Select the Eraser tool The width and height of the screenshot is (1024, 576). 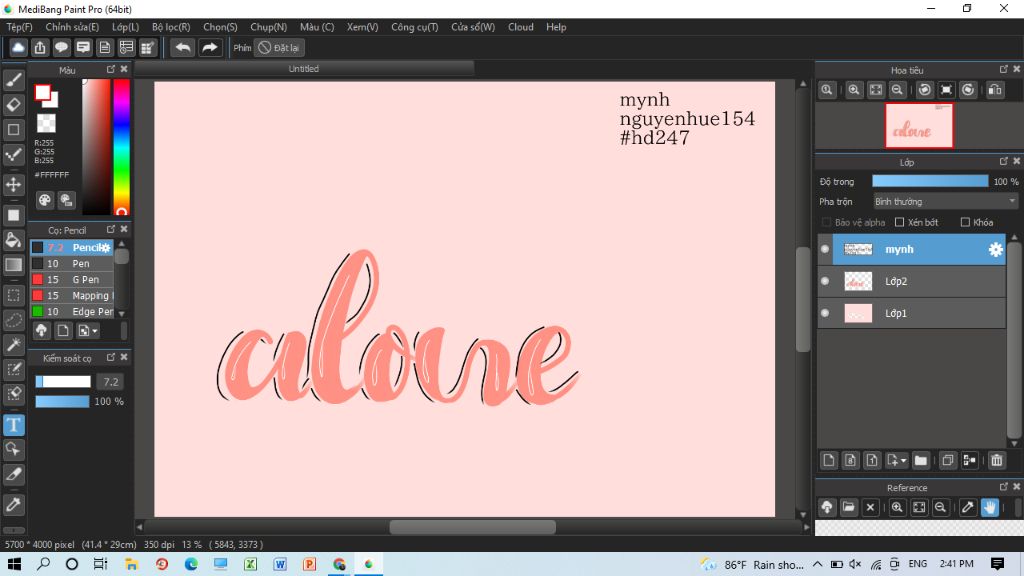tap(14, 104)
